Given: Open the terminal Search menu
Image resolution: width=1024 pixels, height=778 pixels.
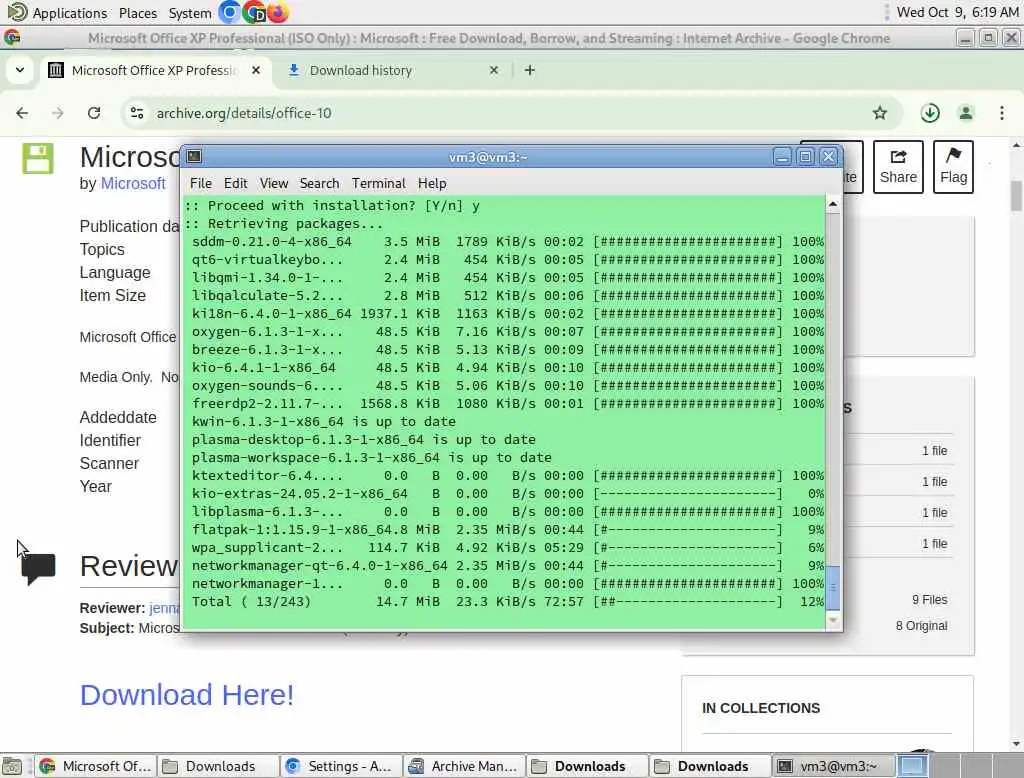Looking at the screenshot, I should 319,184.
